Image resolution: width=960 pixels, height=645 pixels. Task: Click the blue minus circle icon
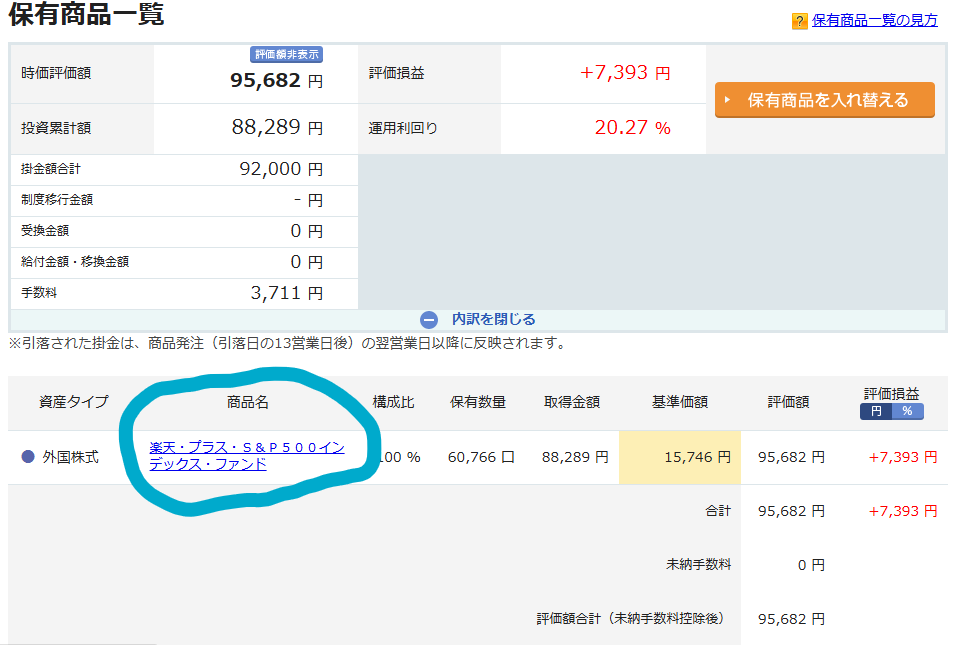pyautogui.click(x=429, y=320)
